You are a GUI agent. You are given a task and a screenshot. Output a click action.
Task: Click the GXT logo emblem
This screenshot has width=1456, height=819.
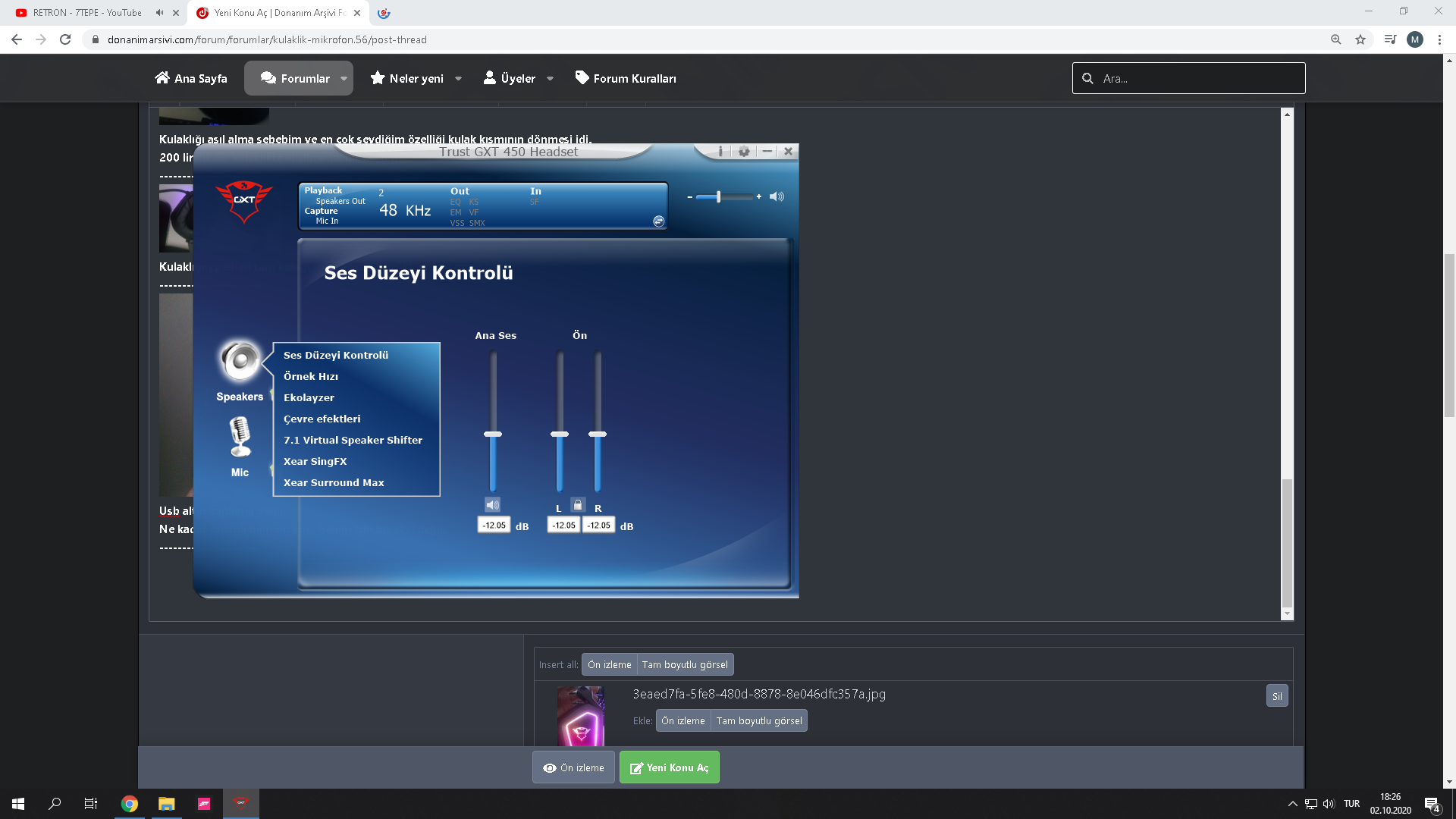click(x=243, y=200)
